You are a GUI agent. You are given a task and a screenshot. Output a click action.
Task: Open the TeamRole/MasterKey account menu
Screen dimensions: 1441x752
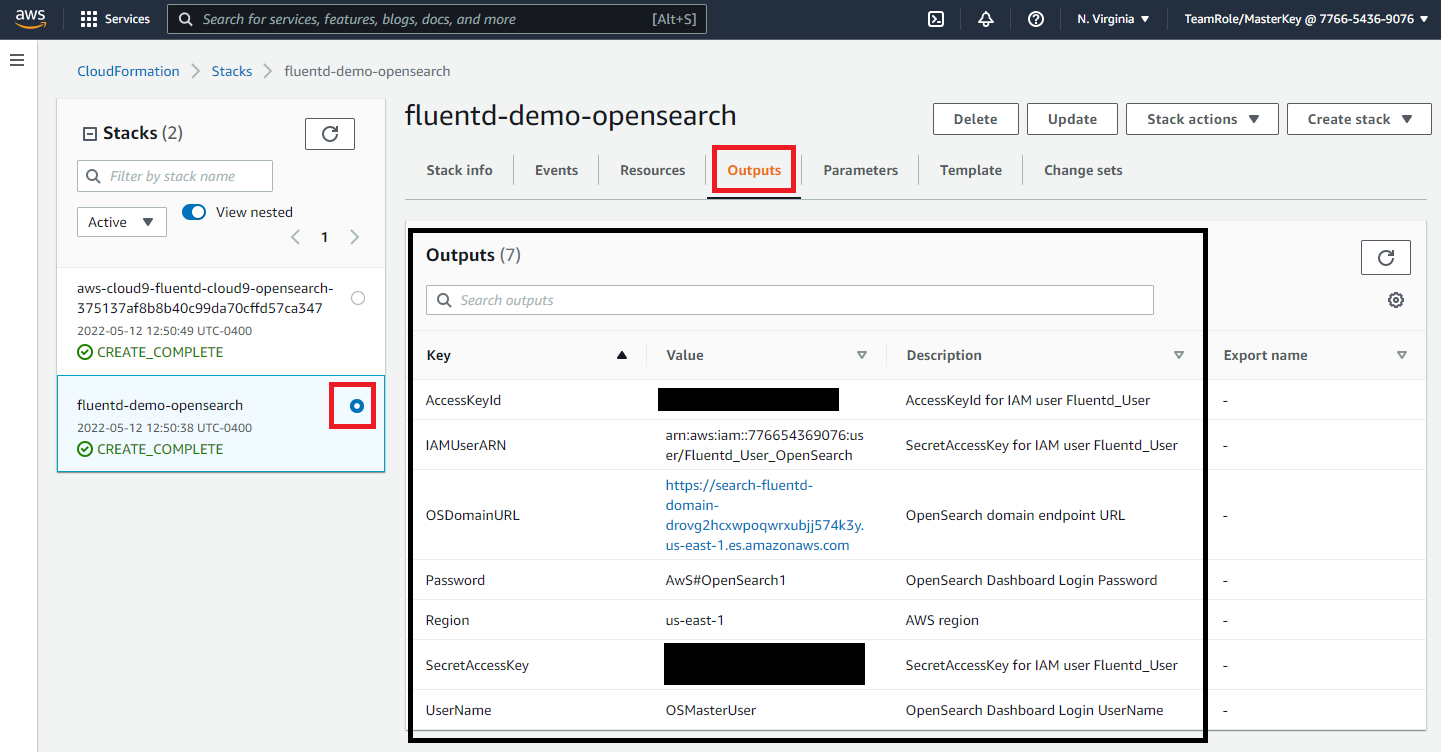click(x=1306, y=19)
